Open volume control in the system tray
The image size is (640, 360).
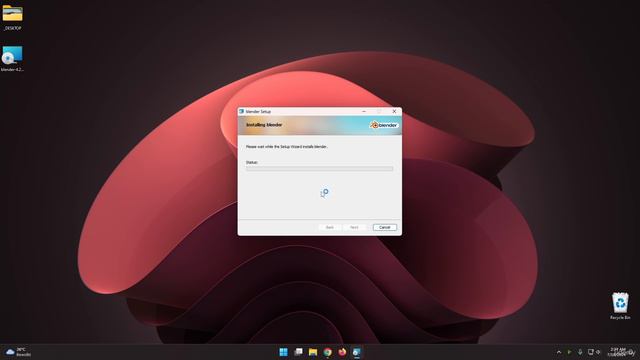(x=598, y=352)
